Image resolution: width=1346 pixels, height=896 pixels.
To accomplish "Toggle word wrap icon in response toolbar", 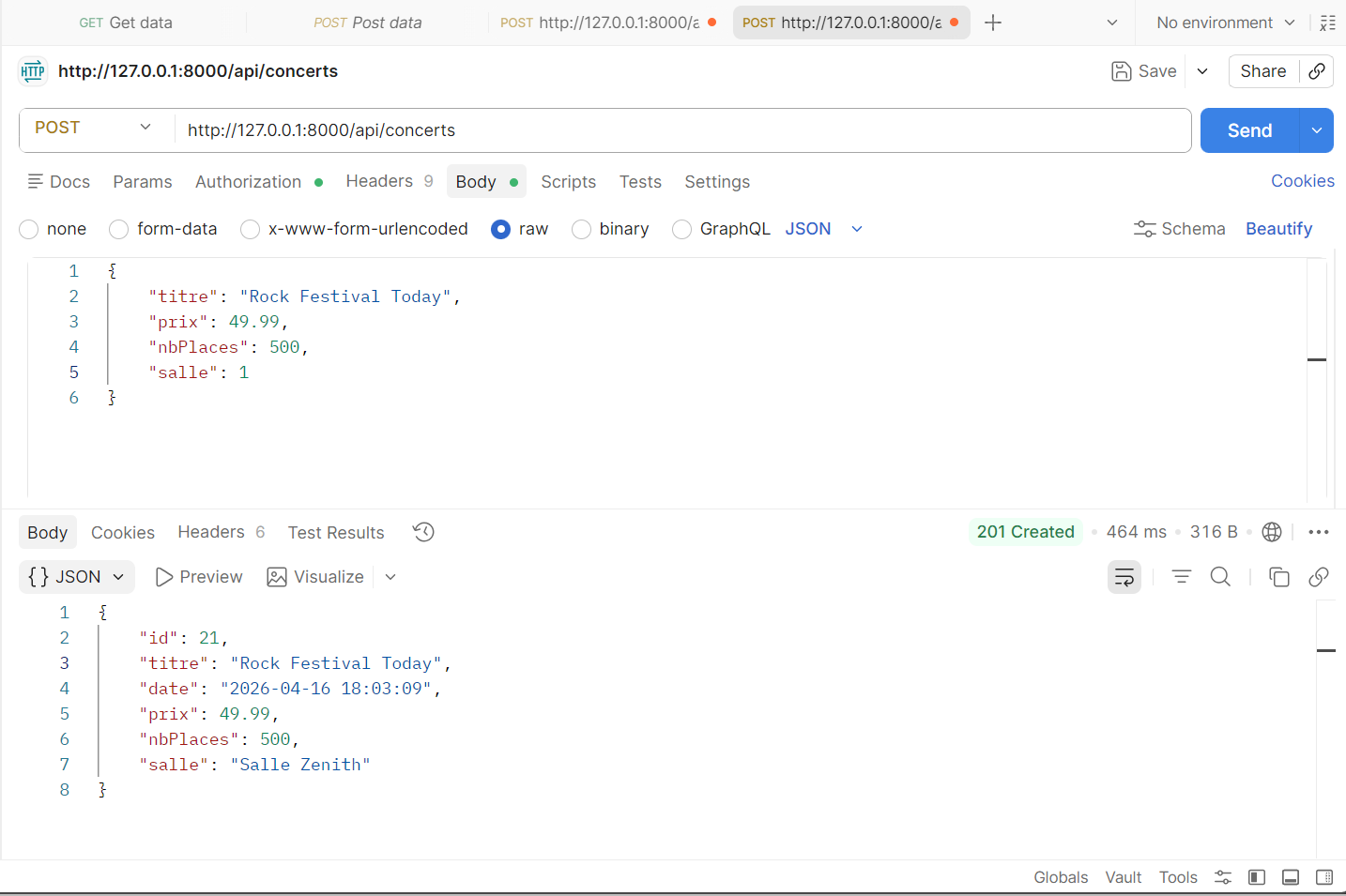I will point(1124,577).
